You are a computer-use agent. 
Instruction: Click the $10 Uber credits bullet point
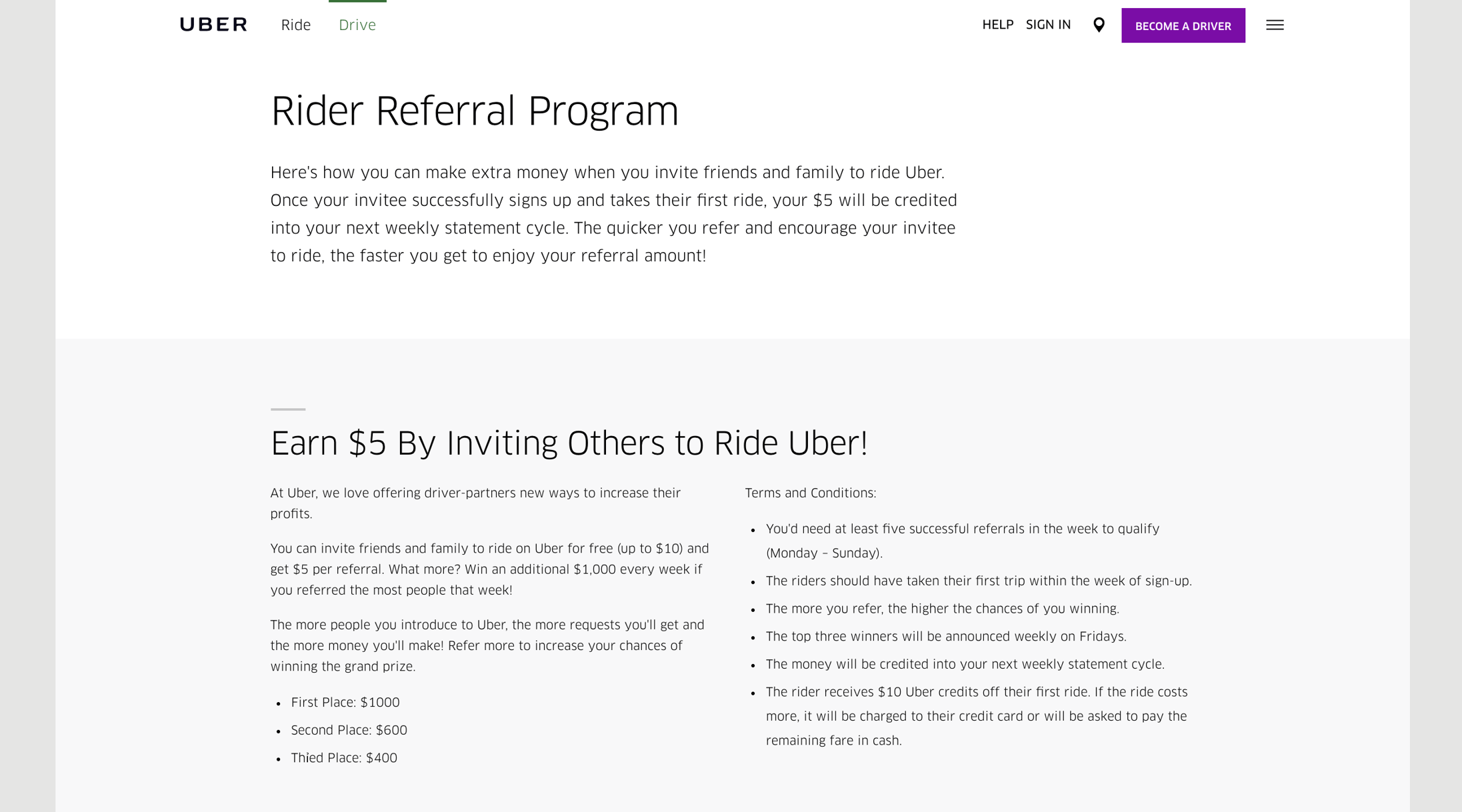pos(976,716)
